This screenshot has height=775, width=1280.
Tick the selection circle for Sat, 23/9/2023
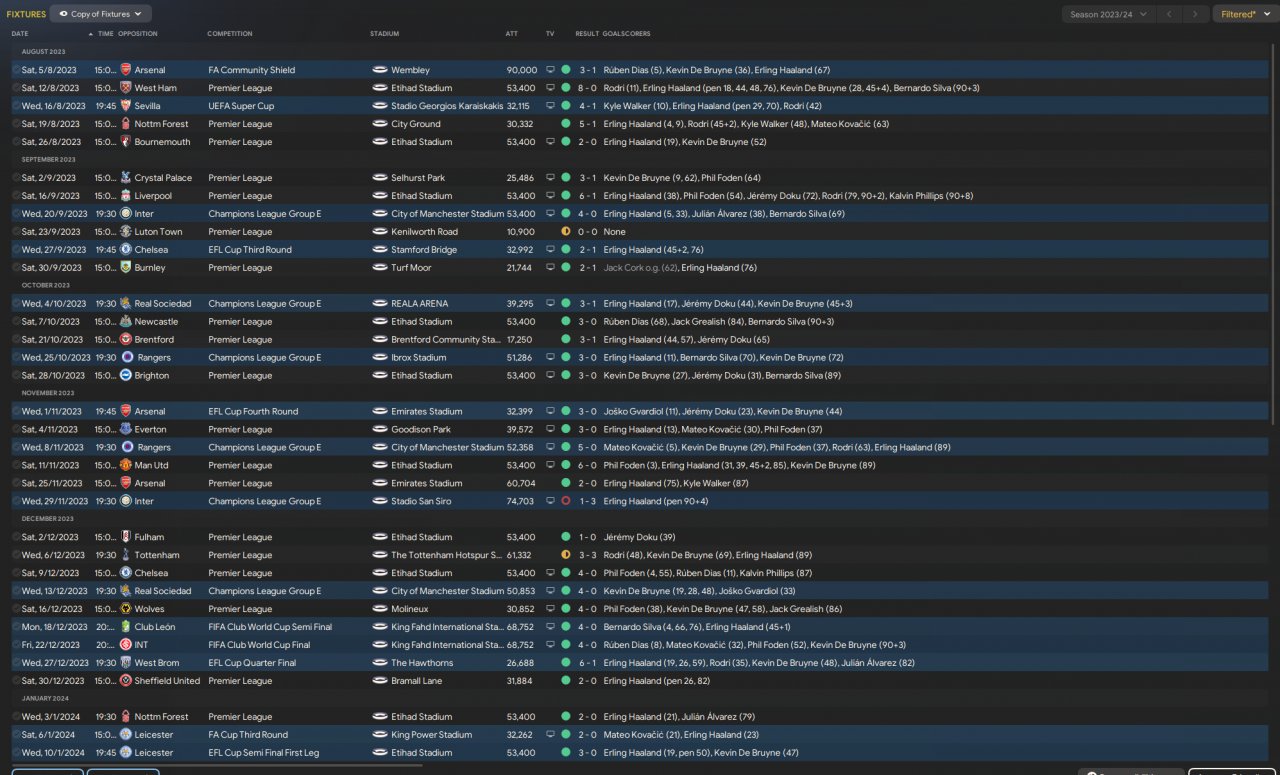pos(16,232)
